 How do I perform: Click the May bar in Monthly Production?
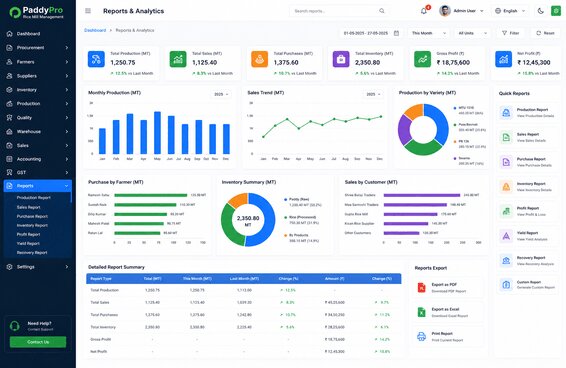(x=157, y=133)
